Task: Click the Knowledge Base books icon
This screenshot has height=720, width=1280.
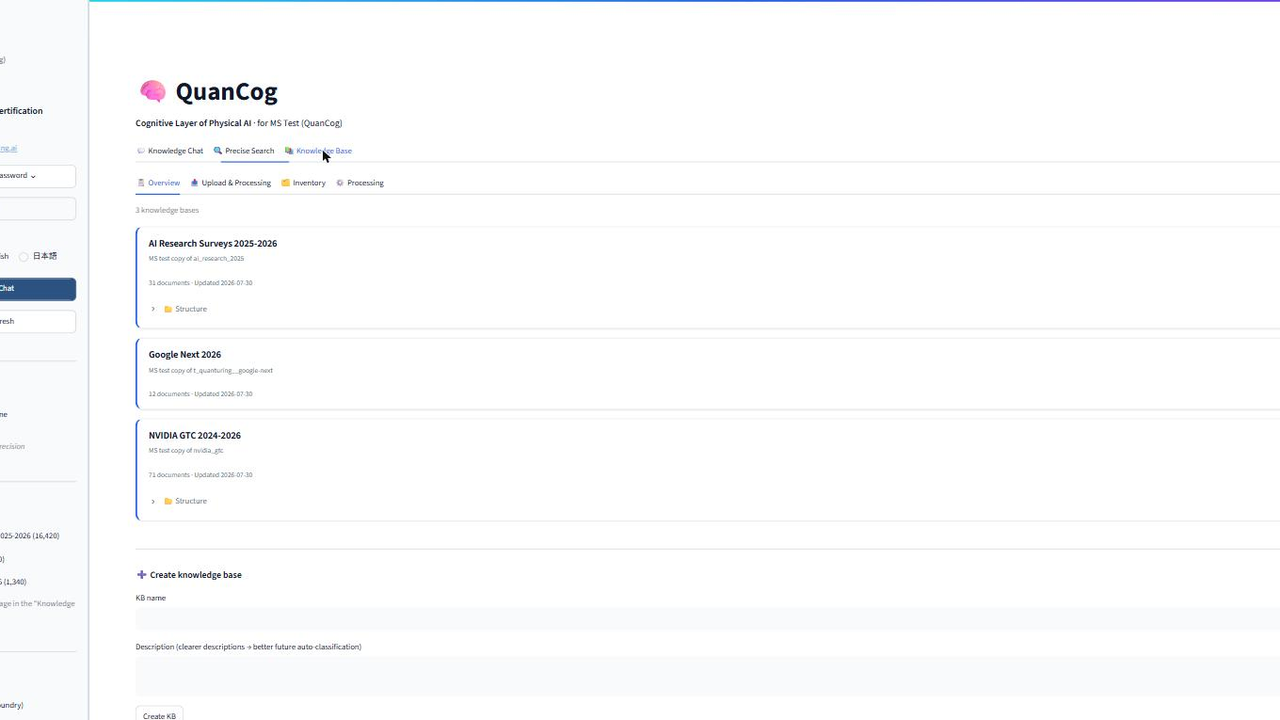Action: click(289, 151)
